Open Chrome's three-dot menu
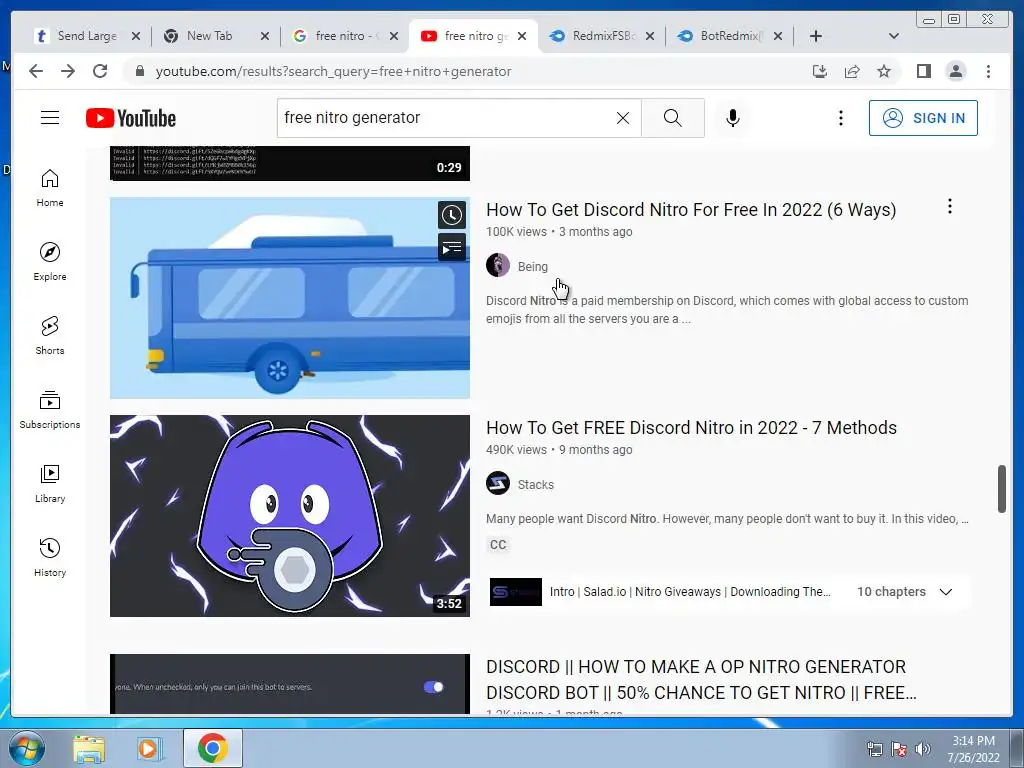Viewport: 1024px width, 768px height. (988, 71)
